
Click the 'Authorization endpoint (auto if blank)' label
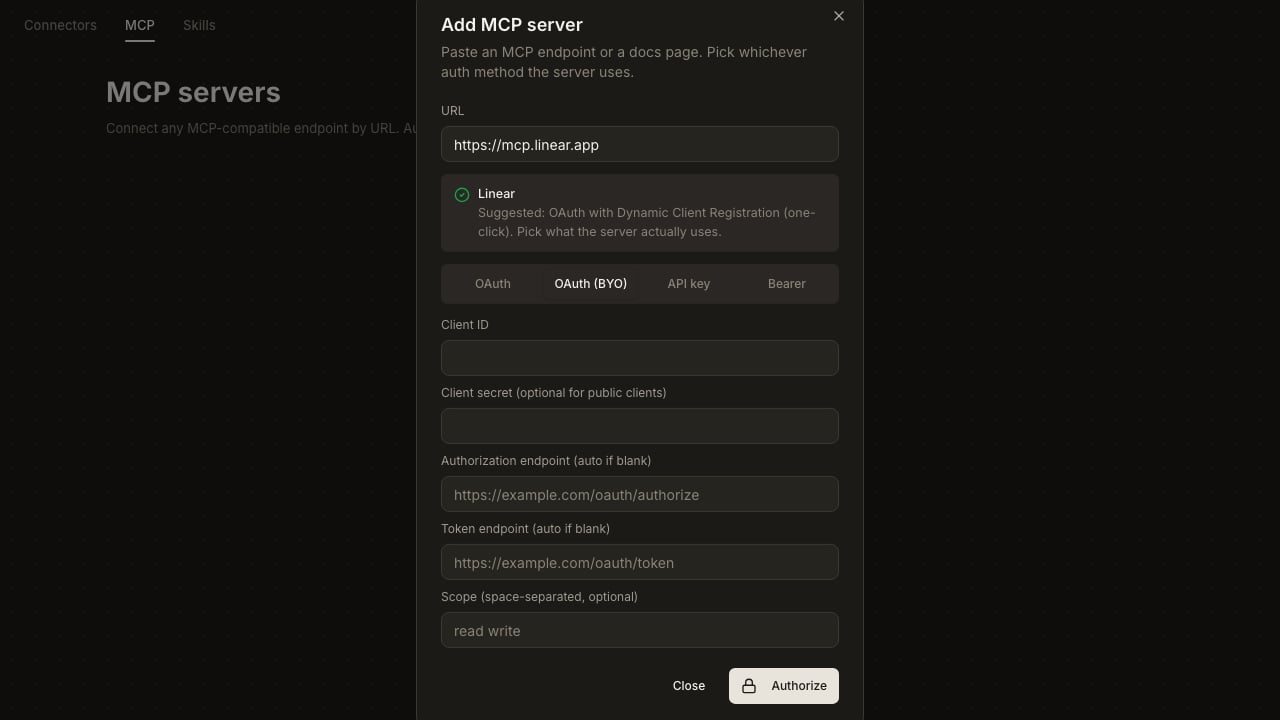point(546,461)
